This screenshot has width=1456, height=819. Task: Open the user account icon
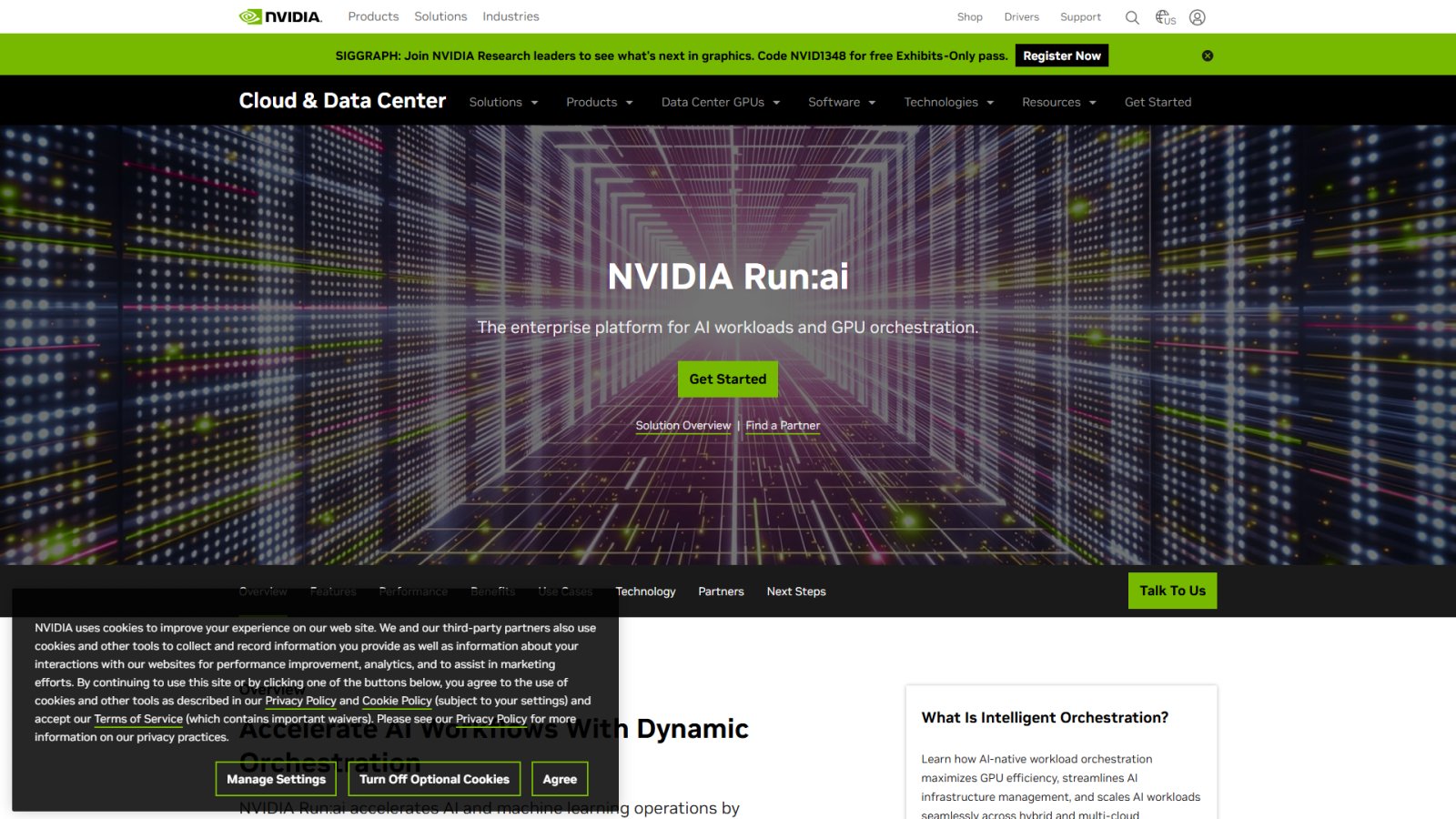(1198, 17)
